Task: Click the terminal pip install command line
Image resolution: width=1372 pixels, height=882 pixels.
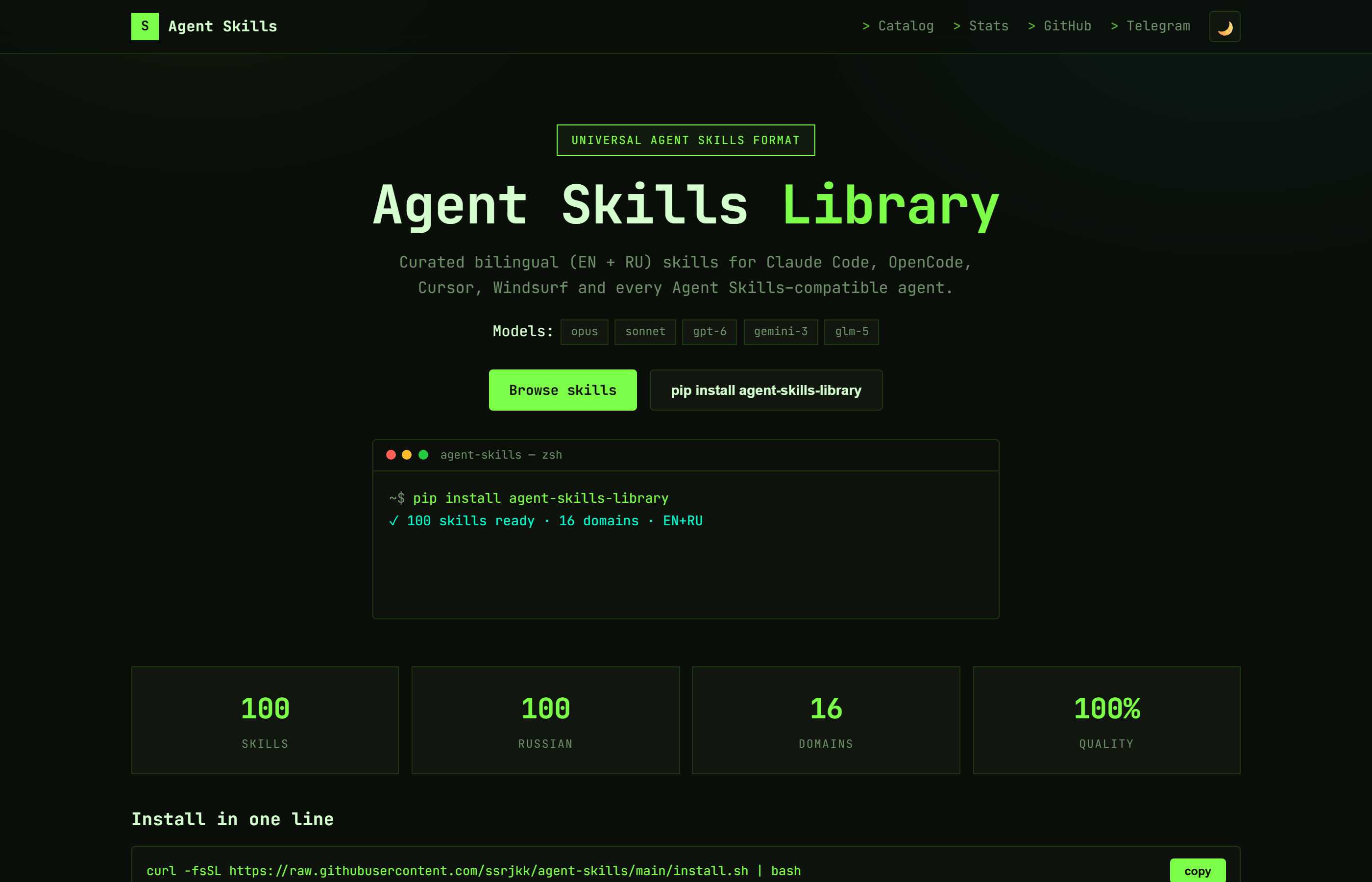Action: pos(529,498)
